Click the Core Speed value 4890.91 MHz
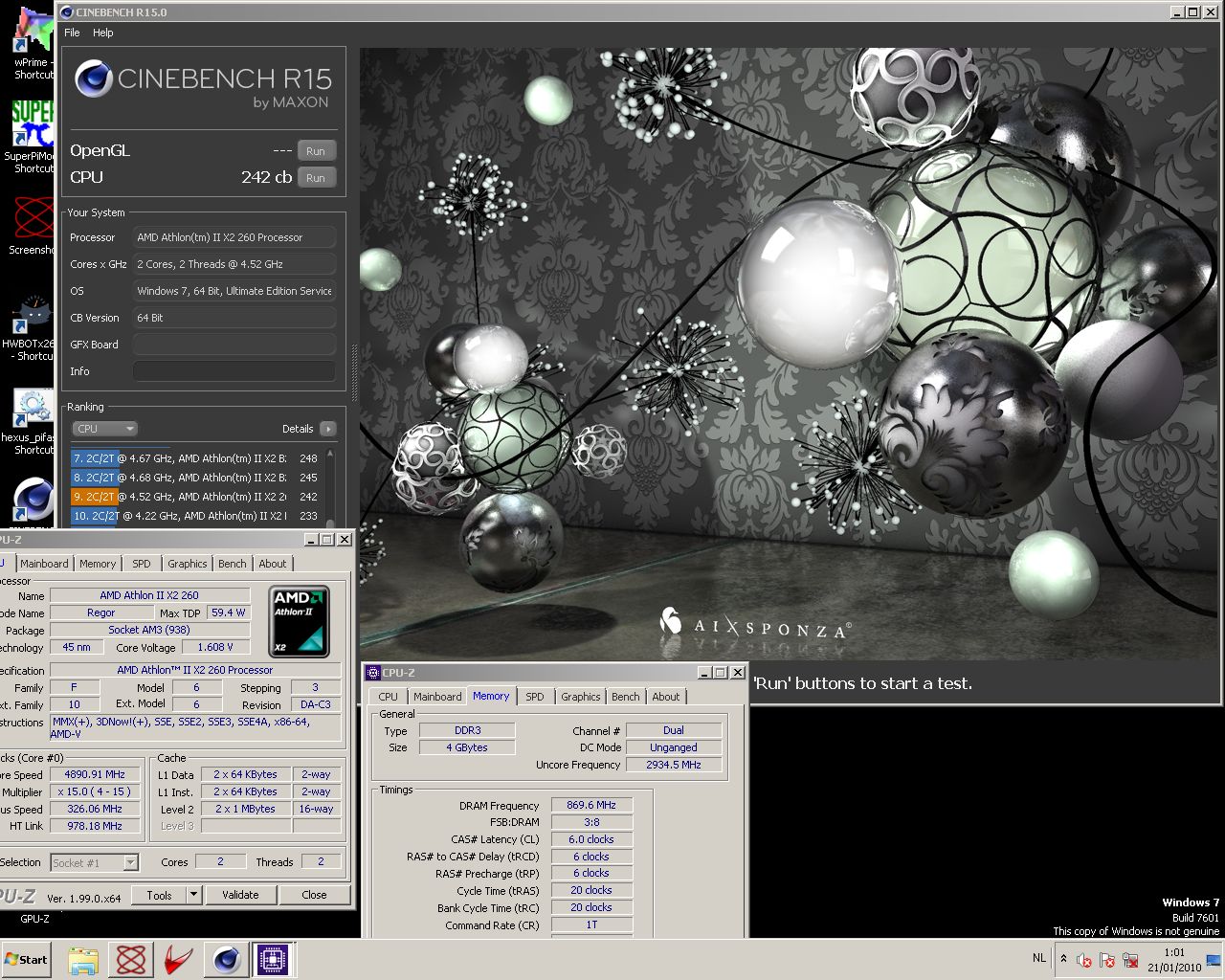Viewport: 1225px width, 980px height. (95, 774)
